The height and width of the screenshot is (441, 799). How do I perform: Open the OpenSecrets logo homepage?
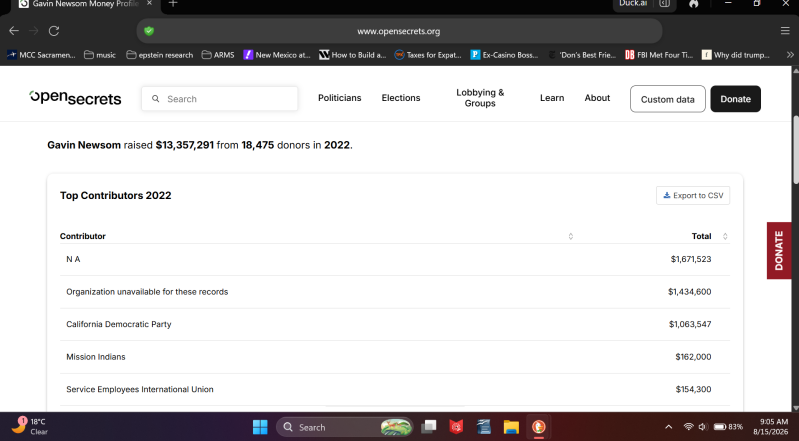click(x=75, y=97)
